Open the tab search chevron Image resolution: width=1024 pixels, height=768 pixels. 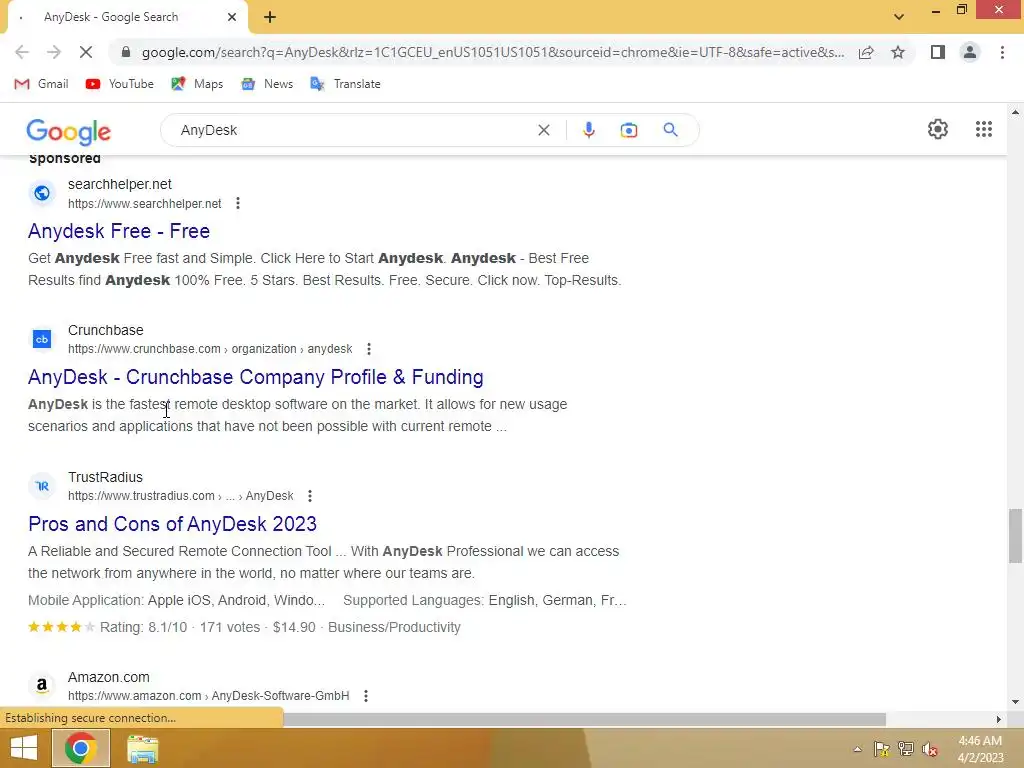click(x=899, y=17)
